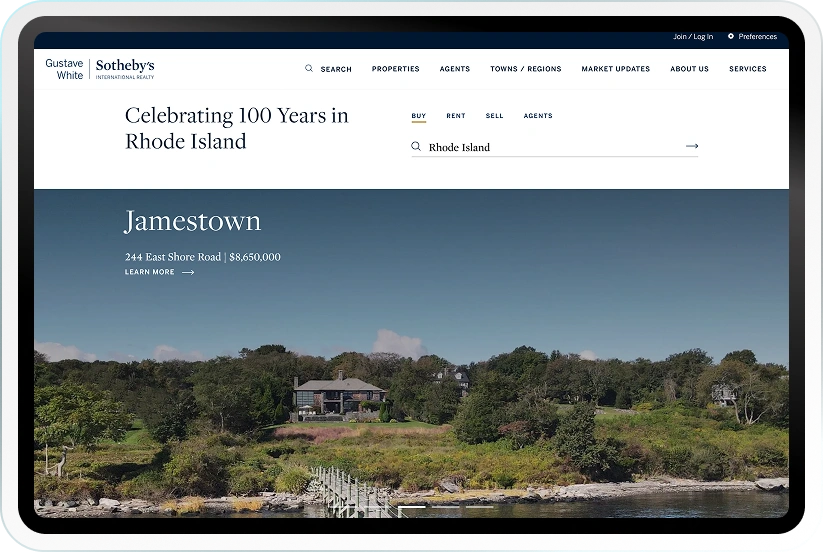Click the Jamestown heading
Screen dimensions: 826x552
point(193,221)
